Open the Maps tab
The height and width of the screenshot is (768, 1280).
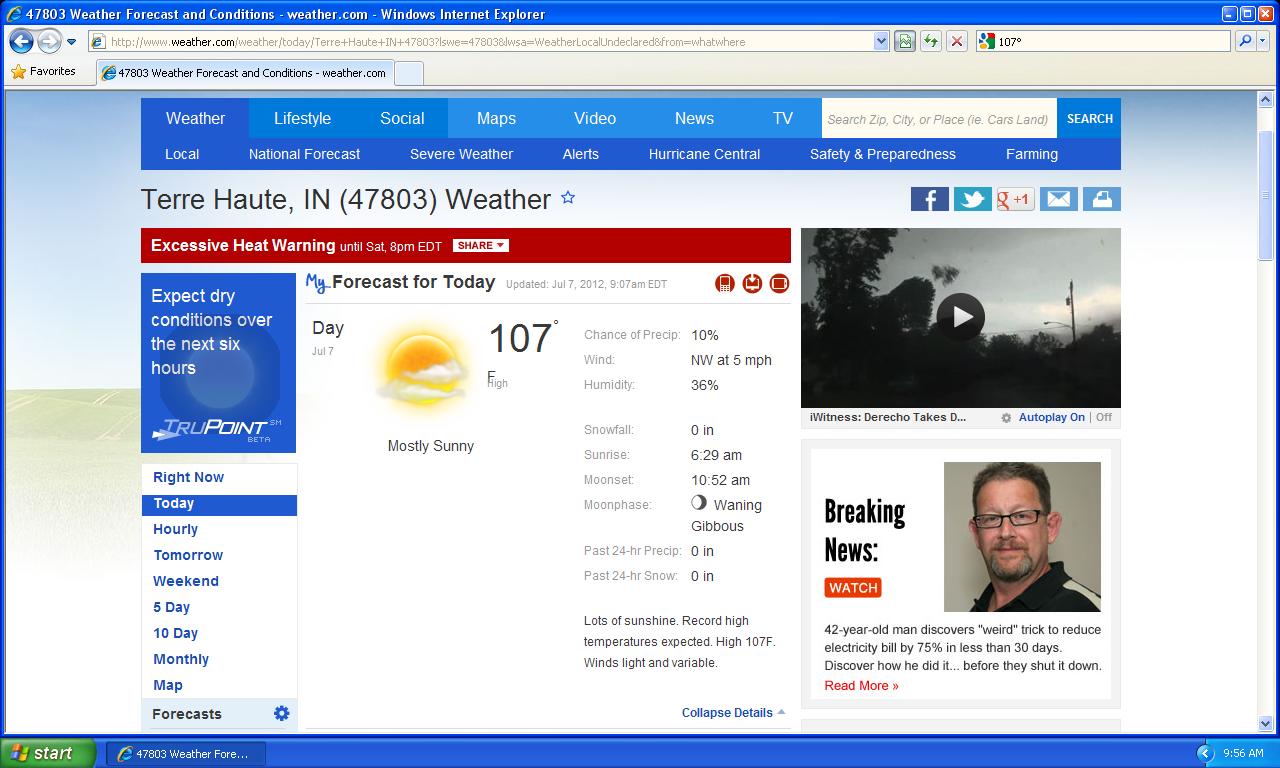tap(496, 118)
